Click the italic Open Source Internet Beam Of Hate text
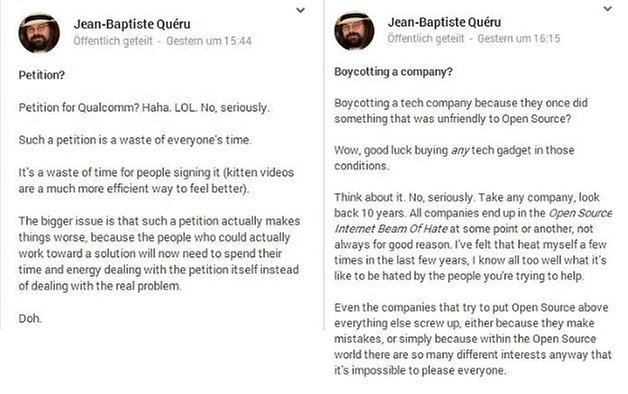 [473, 221]
